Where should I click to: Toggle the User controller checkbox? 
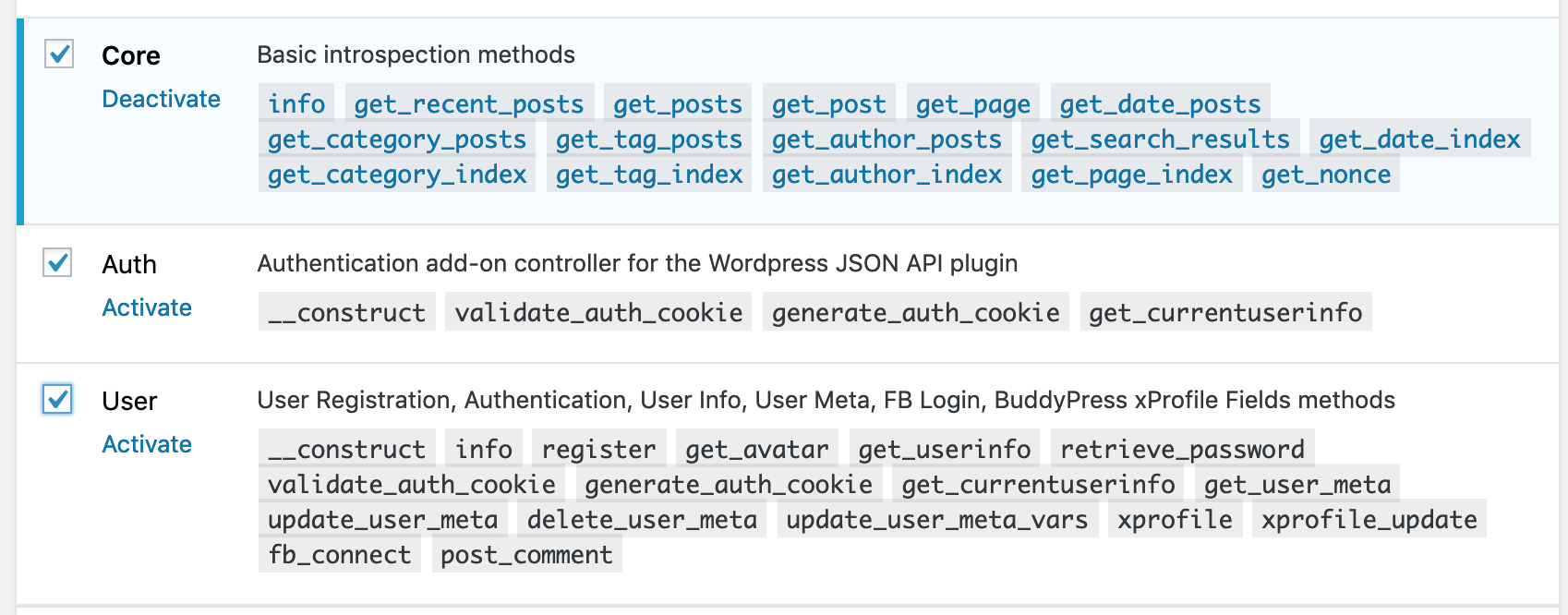pyautogui.click(x=57, y=399)
